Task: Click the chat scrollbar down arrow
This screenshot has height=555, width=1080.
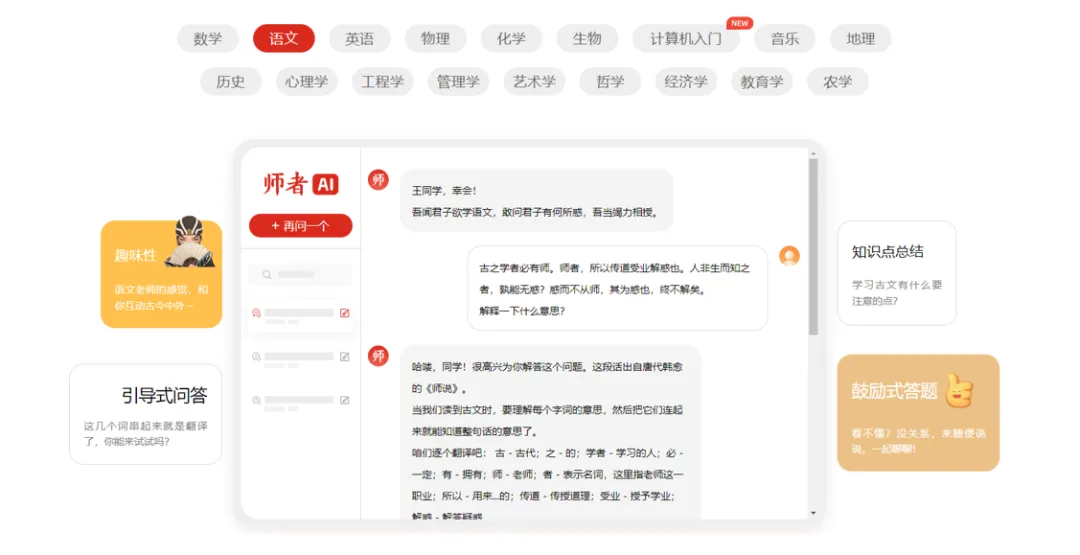Action: click(x=813, y=512)
